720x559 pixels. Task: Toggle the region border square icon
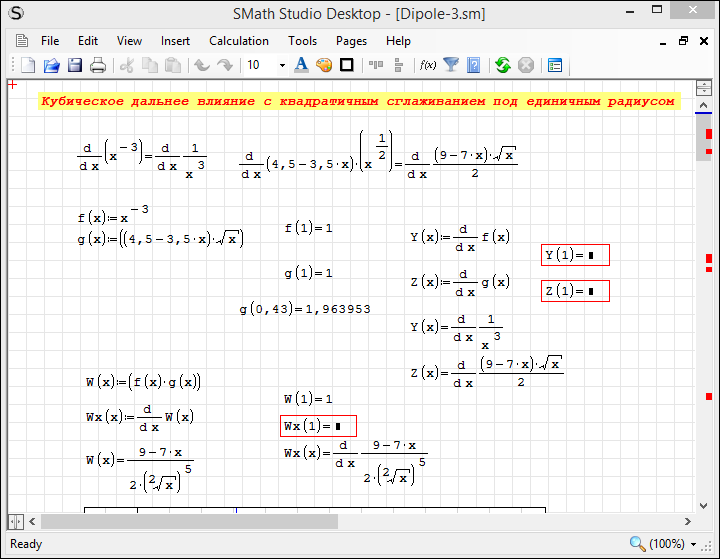(347, 66)
